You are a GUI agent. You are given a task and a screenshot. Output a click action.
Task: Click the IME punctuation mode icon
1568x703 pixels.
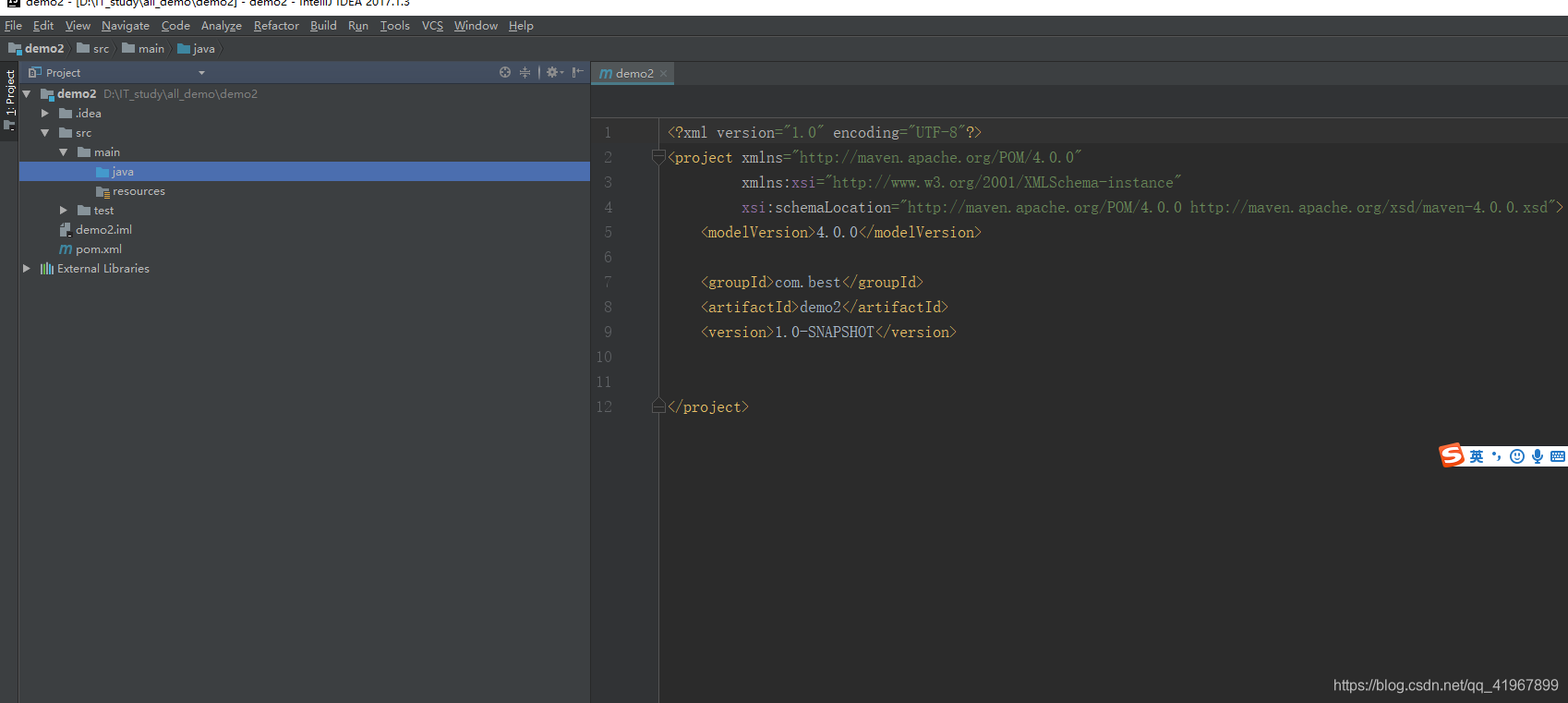click(x=1497, y=456)
